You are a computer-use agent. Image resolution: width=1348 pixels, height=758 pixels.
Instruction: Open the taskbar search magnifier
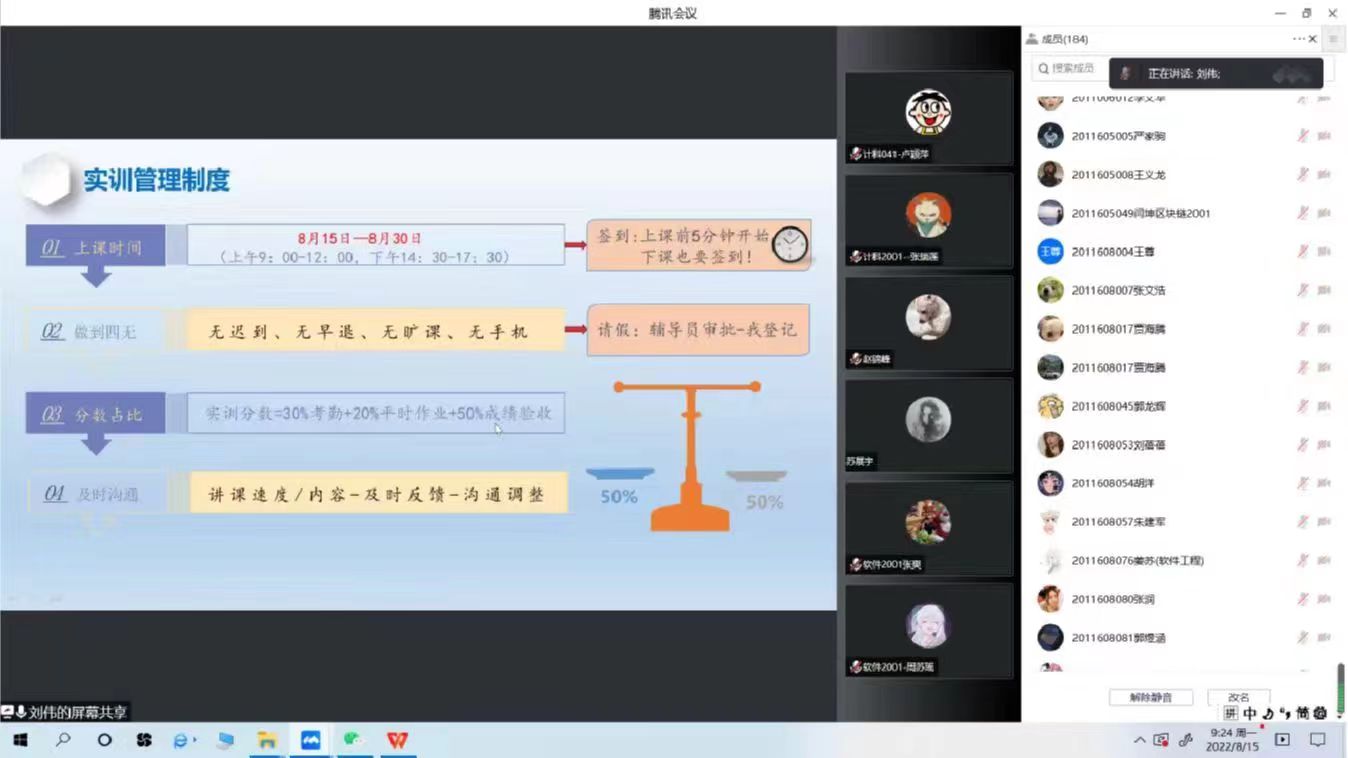tap(63, 740)
